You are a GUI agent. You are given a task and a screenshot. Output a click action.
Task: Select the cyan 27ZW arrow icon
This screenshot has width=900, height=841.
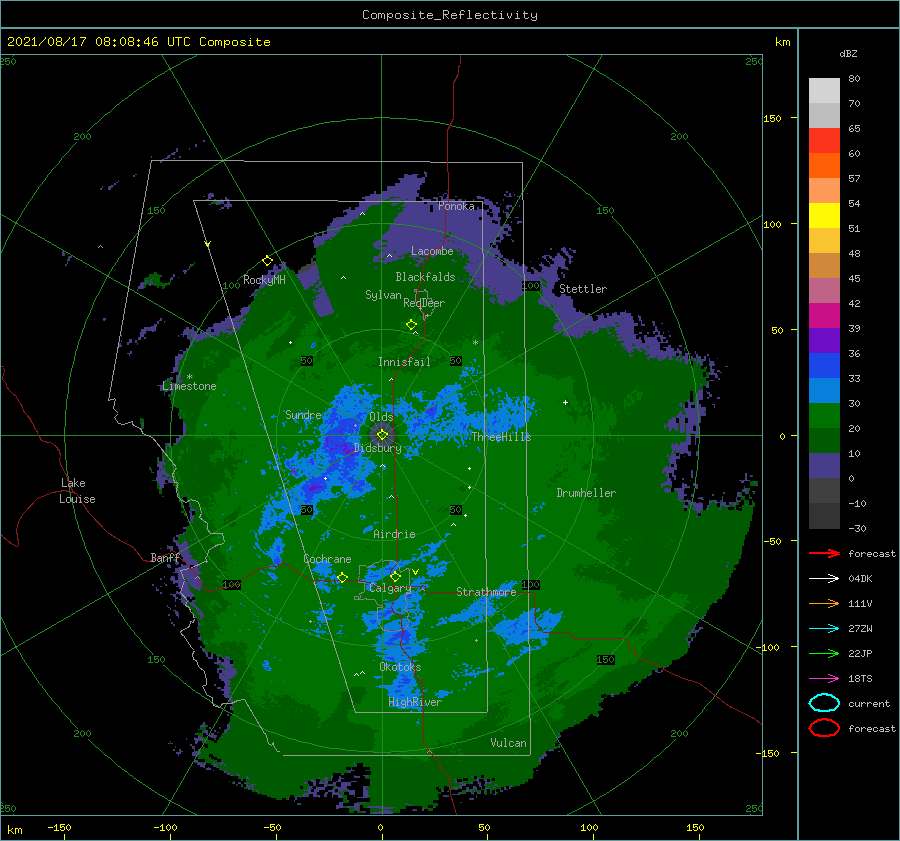[824, 629]
